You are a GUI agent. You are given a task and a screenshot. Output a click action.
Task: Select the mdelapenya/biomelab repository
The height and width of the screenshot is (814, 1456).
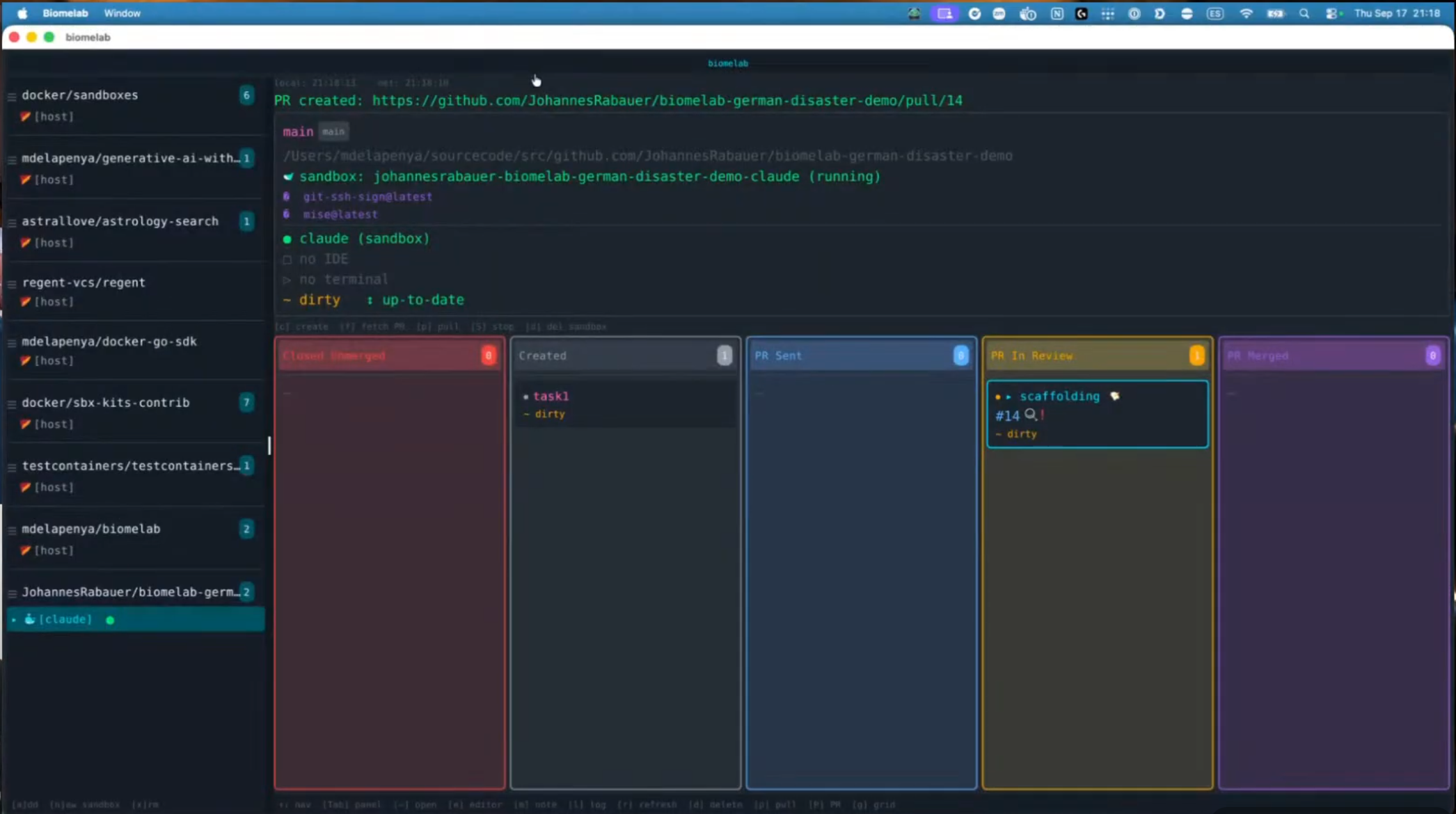coord(91,529)
